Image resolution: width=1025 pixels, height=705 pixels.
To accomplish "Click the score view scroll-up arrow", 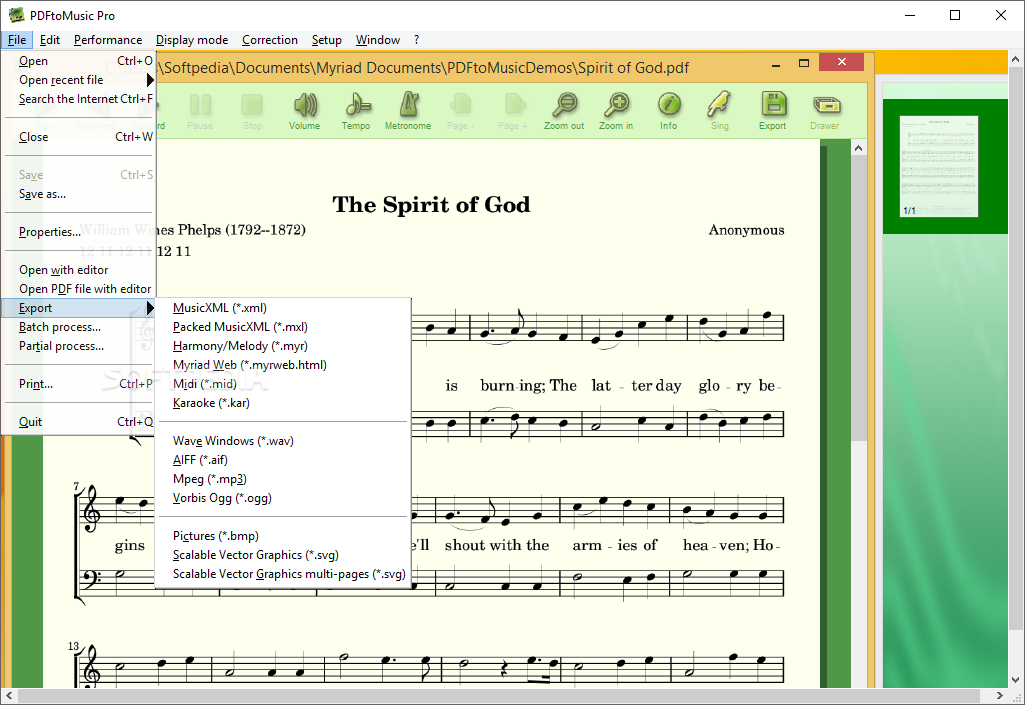I will coord(858,148).
